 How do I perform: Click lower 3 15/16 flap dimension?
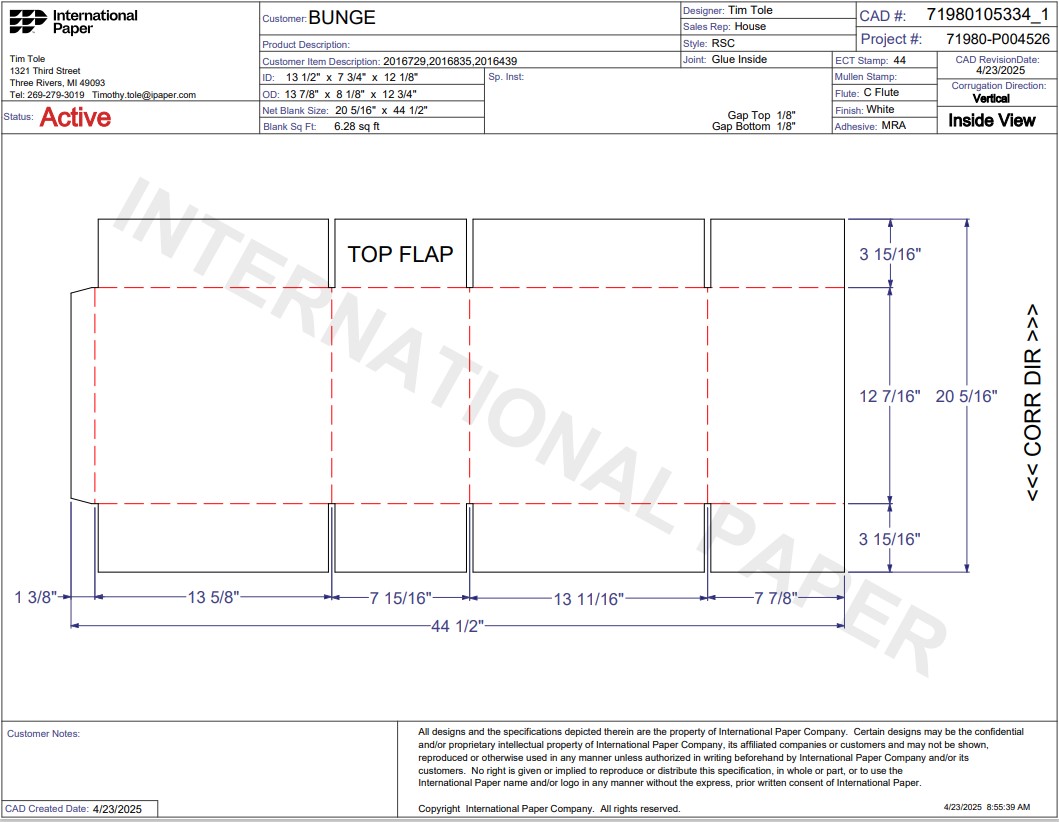tap(889, 539)
